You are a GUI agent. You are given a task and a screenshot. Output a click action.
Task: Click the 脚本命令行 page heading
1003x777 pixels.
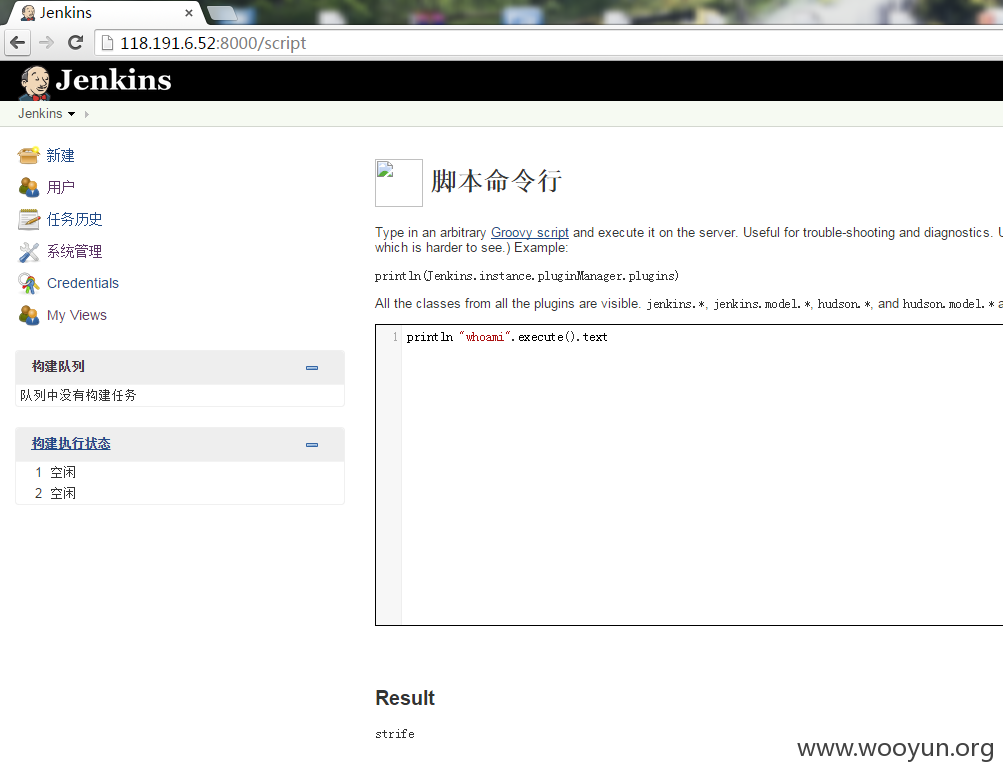496,181
